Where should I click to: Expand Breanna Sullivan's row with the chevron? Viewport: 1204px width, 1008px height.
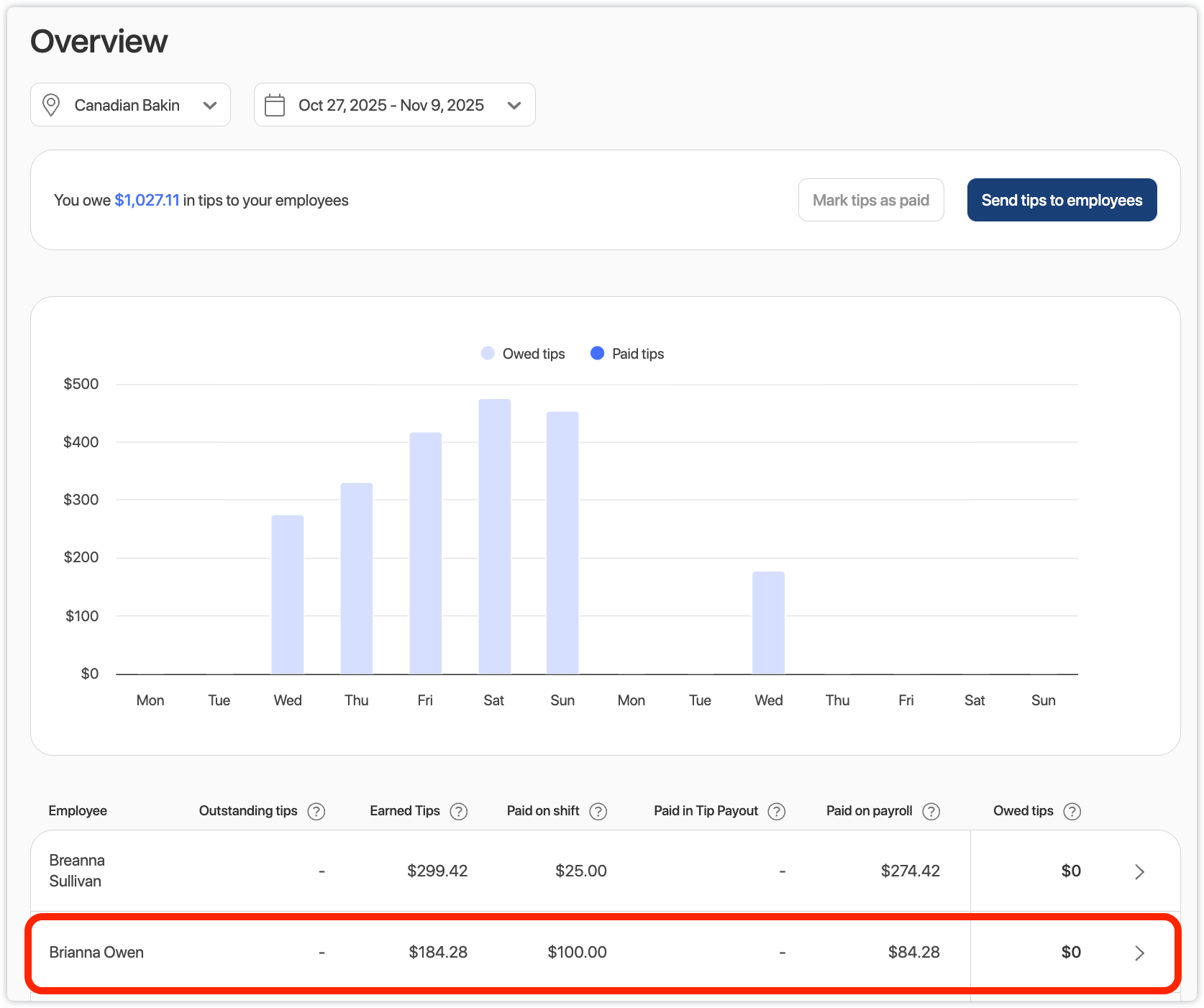click(1139, 871)
